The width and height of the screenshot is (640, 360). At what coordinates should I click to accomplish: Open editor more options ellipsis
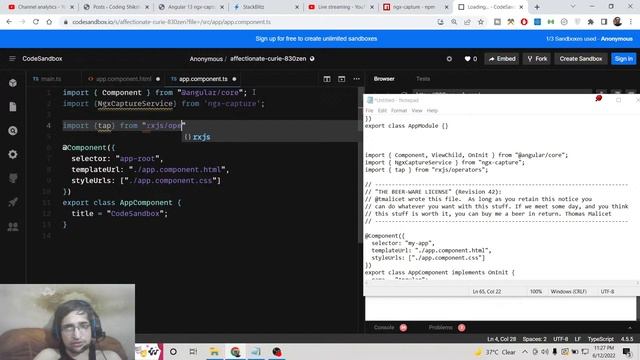[x=356, y=79]
